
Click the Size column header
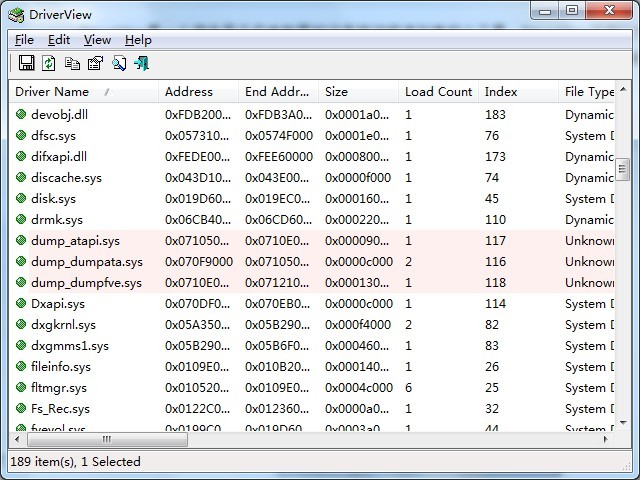[x=336, y=92]
